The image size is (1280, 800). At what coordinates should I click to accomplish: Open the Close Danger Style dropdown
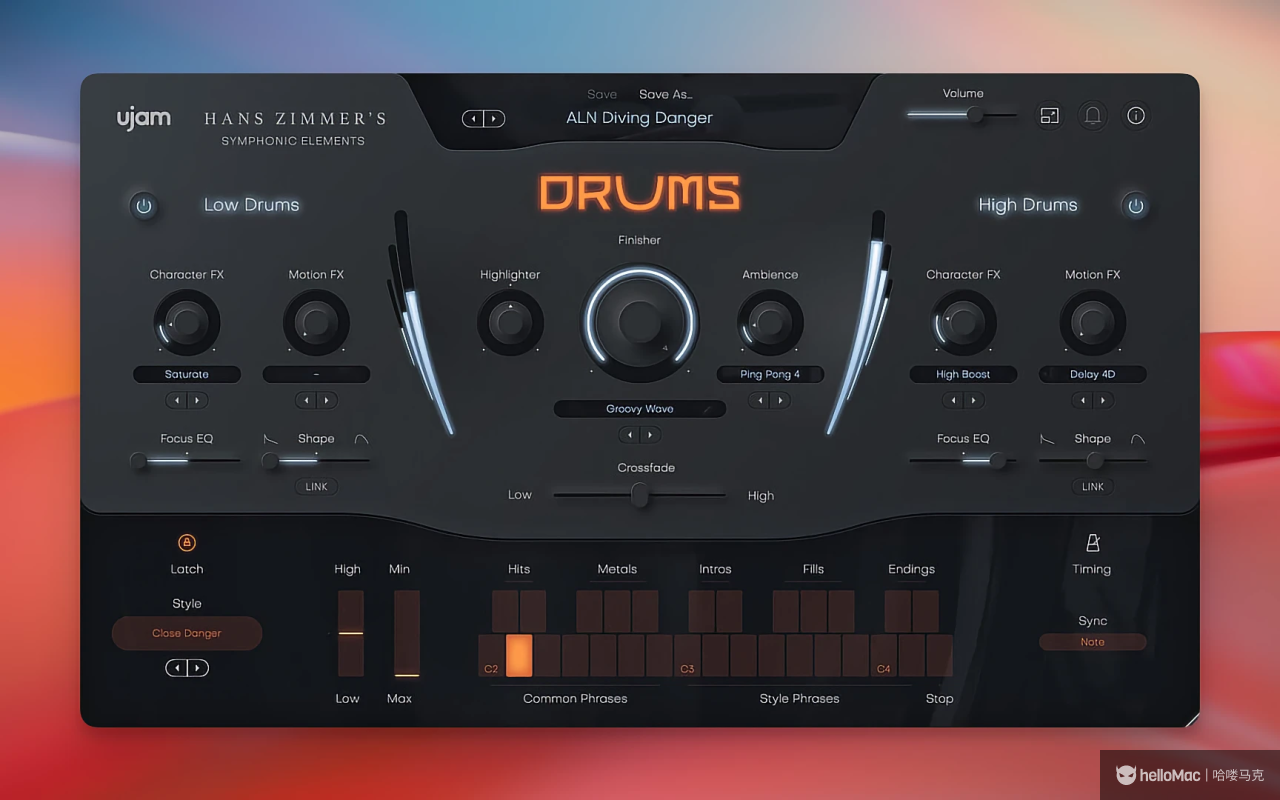click(x=187, y=633)
